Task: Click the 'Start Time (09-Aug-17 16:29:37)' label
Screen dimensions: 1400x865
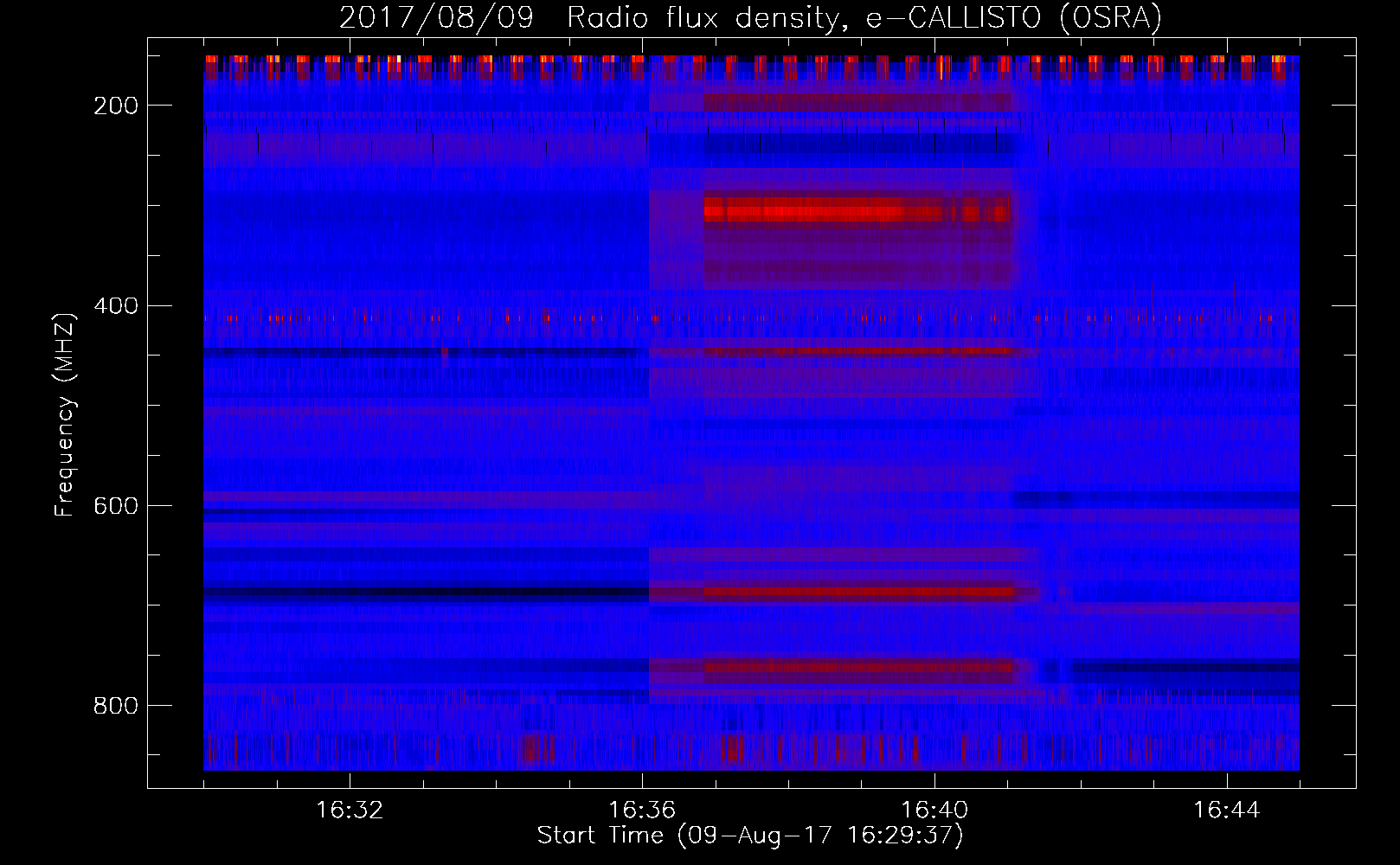Action: click(x=750, y=836)
